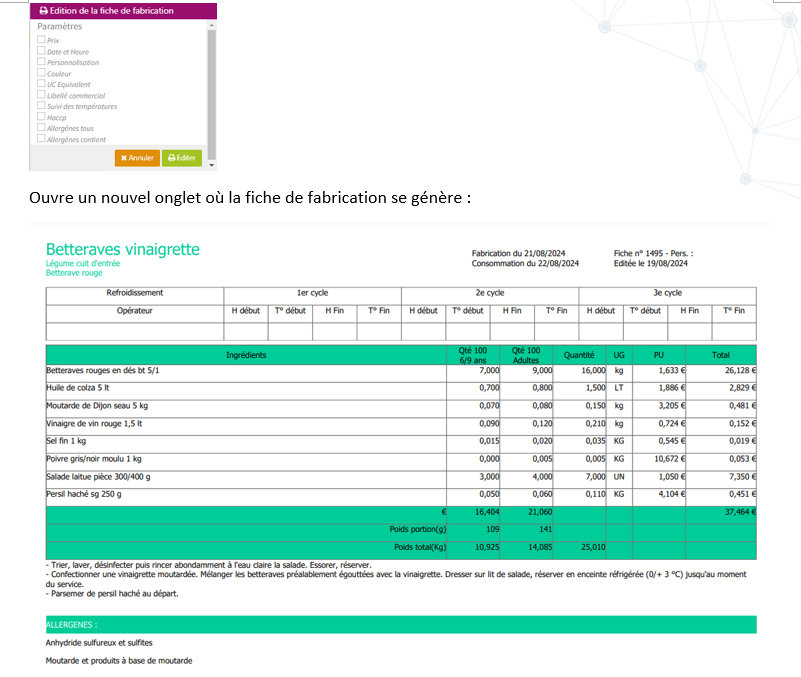Image resolution: width=801 pixels, height=677 pixels.
Task: Check Libellé commercial option
Action: (x=41, y=95)
